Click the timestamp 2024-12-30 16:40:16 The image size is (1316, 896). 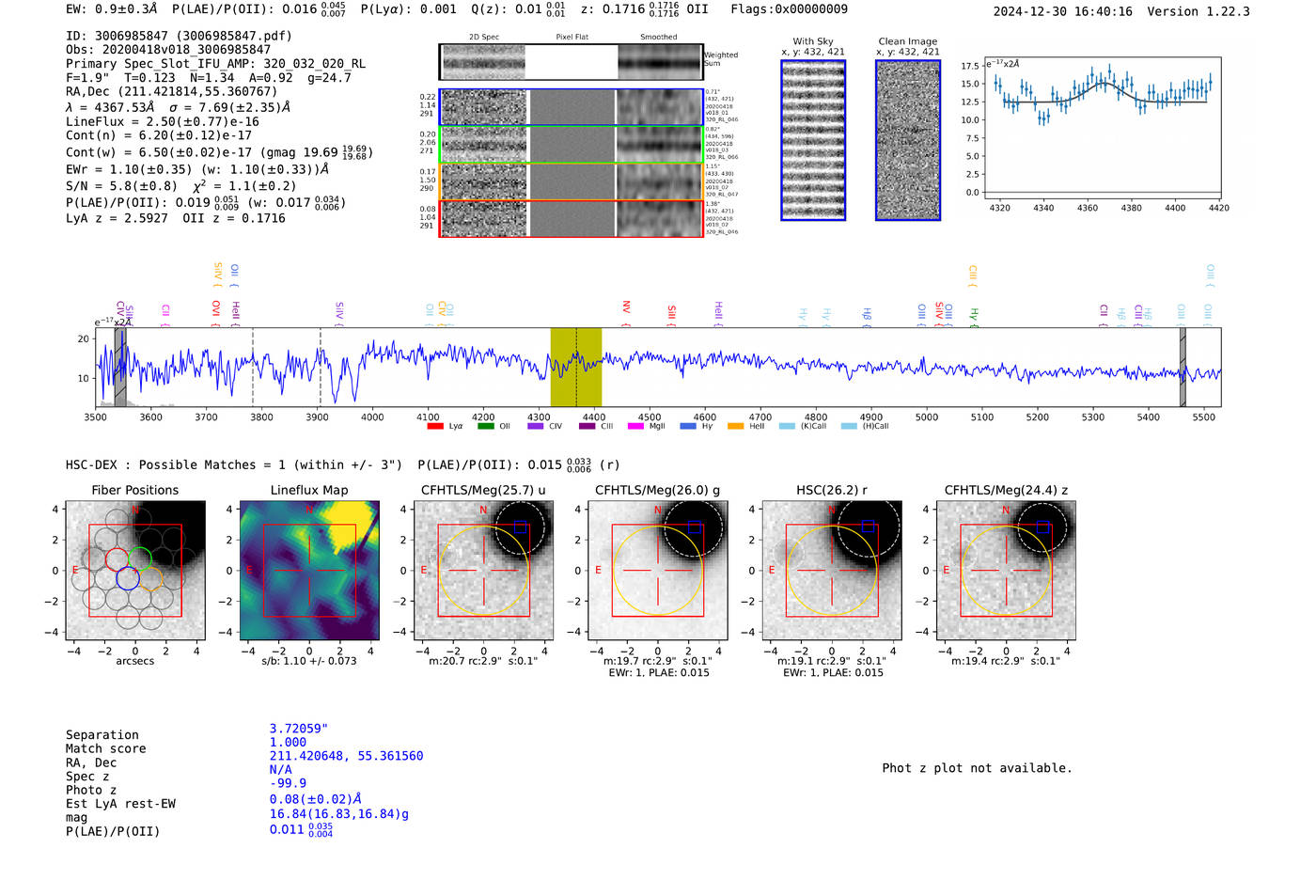coord(1063,11)
